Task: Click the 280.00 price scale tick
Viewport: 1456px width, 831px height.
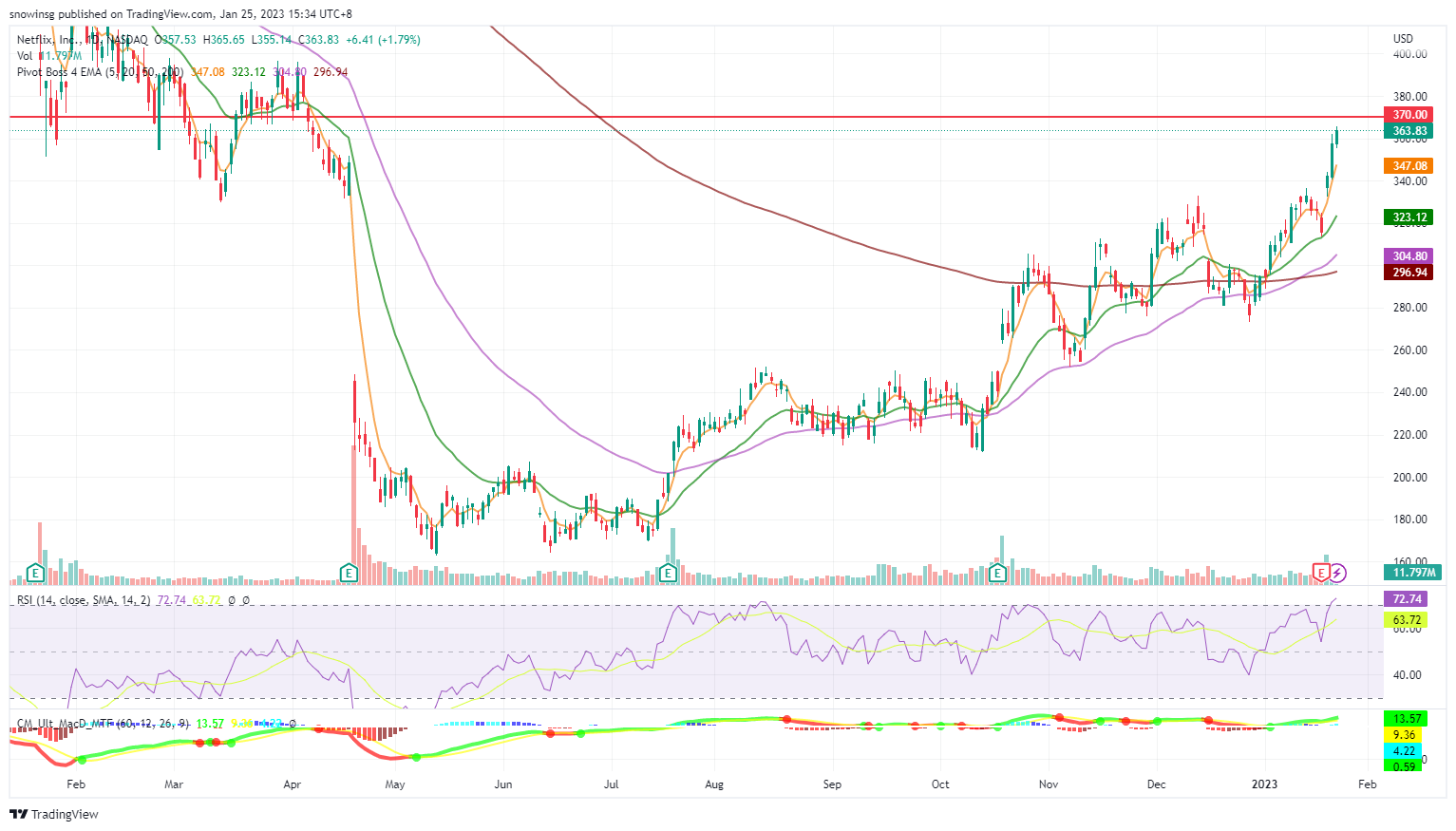Action: (1410, 308)
